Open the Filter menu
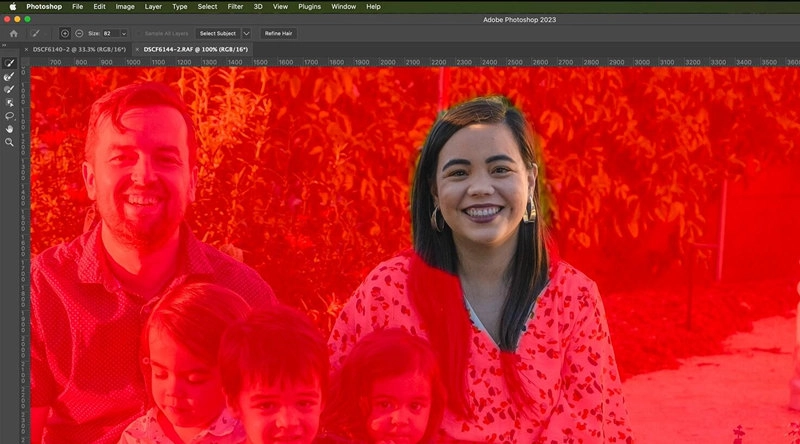Screen dimensions: 800x444 235,6
